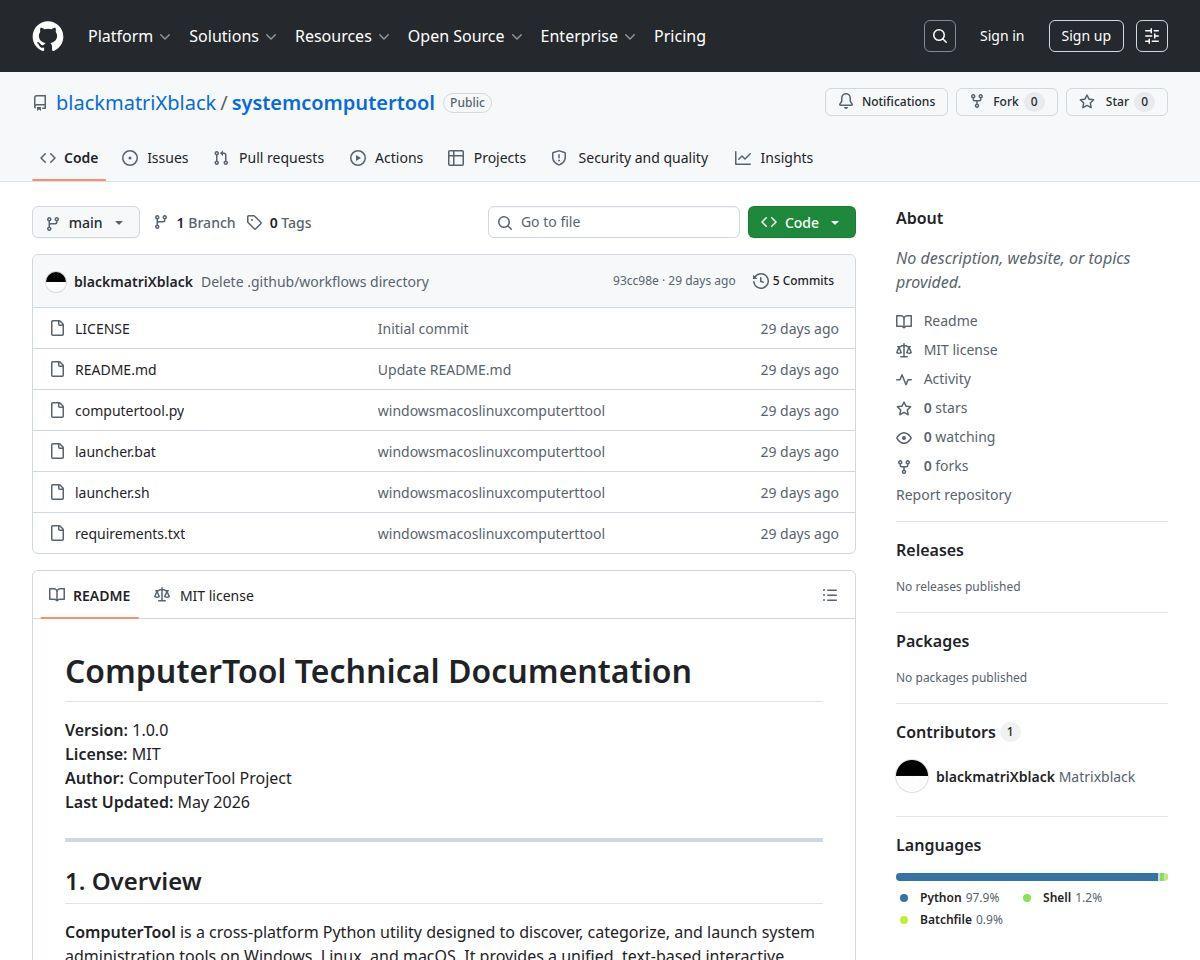Viewport: 1200px width, 960px height.
Task: Open the README outline list icon
Action: coord(830,595)
